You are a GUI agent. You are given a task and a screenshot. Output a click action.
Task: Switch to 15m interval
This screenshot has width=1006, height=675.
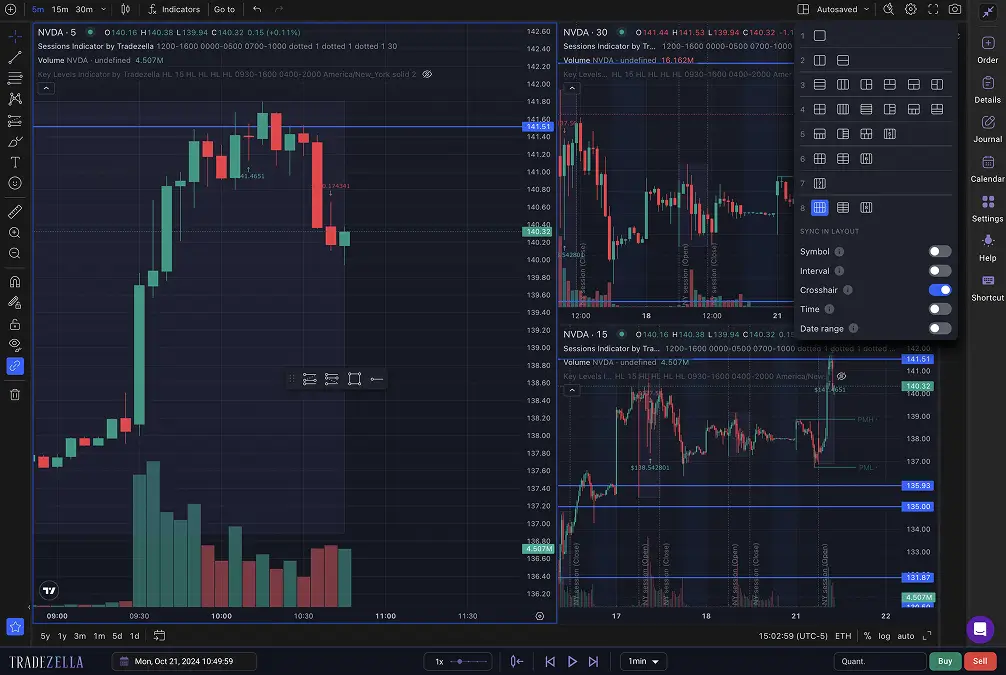click(60, 9)
